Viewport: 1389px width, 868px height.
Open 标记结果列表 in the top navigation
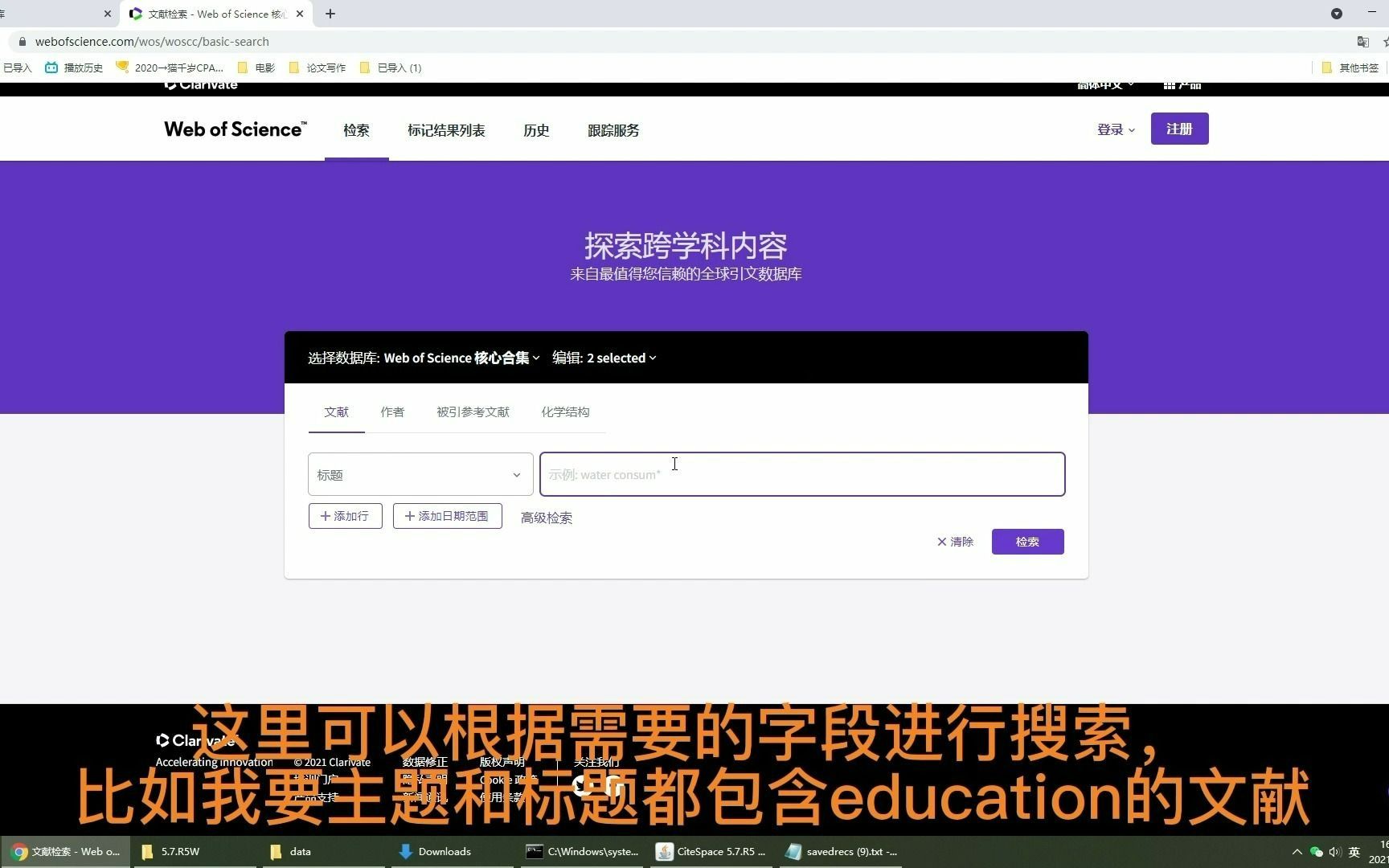click(446, 130)
